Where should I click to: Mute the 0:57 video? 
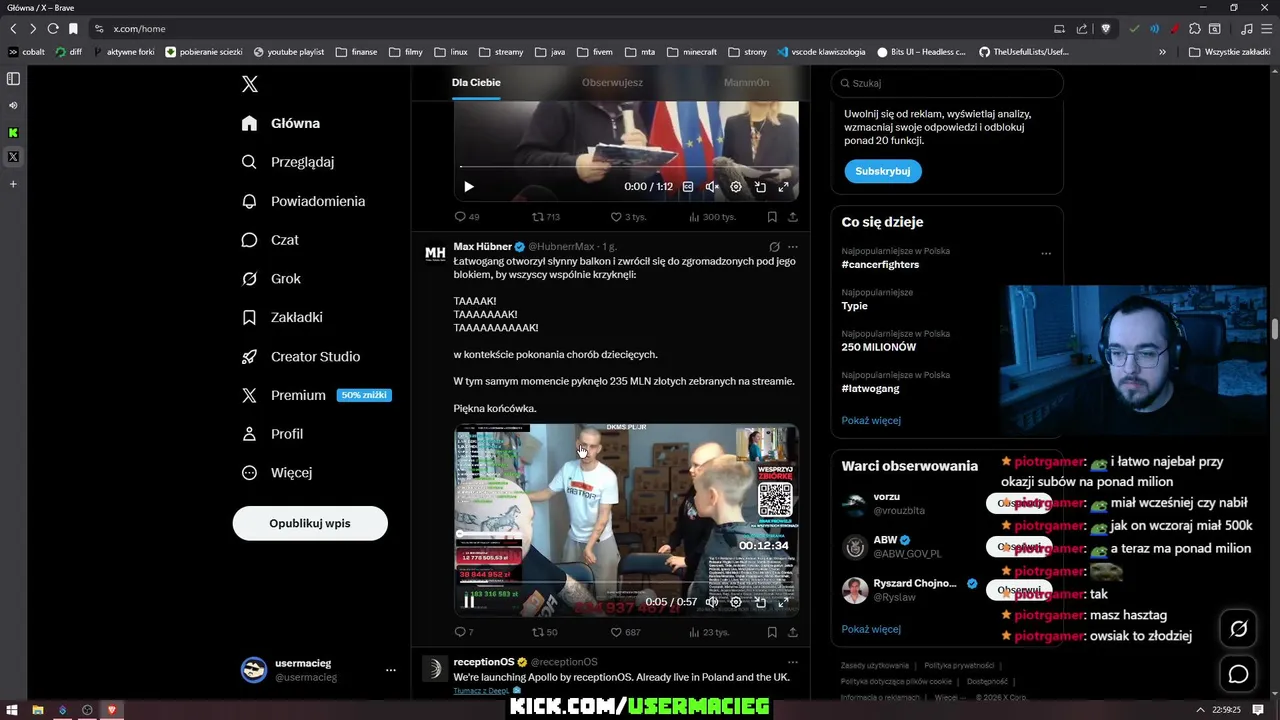click(x=712, y=602)
